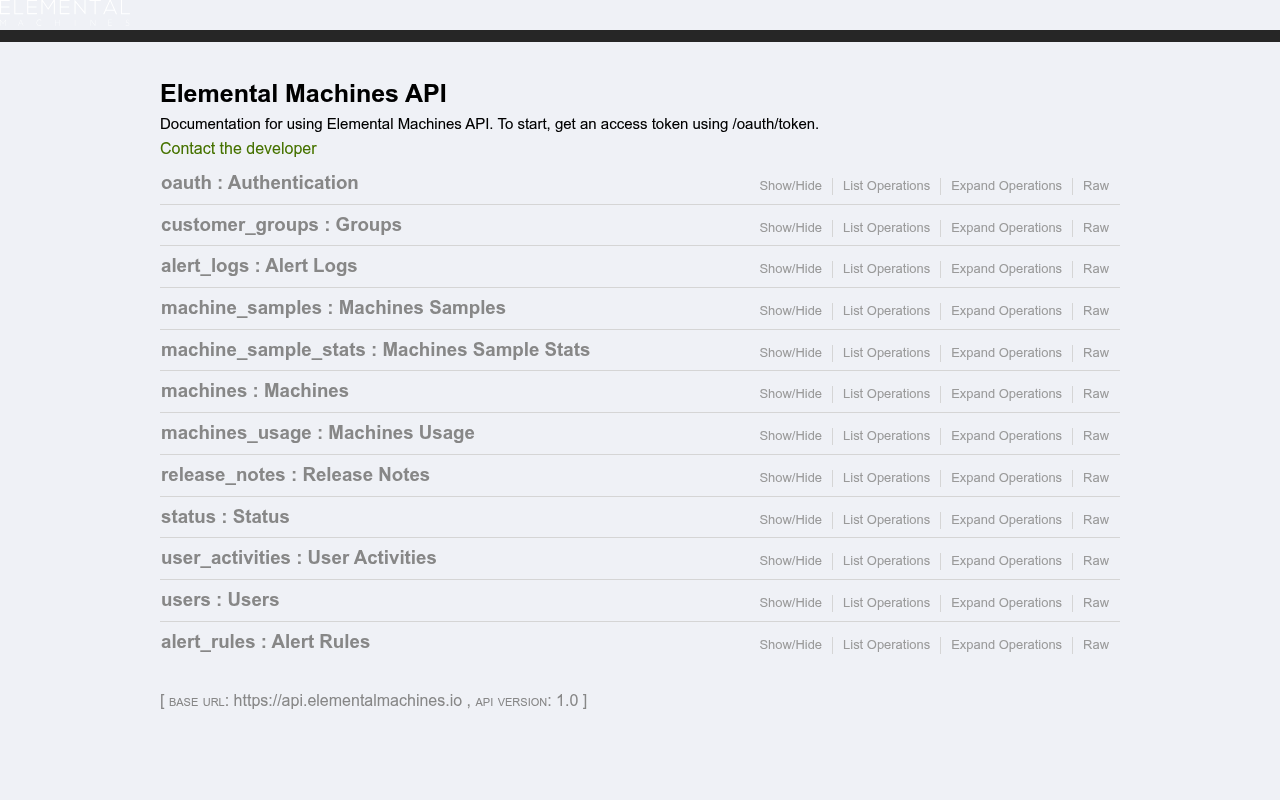Open Raw for customer_groups

pyautogui.click(x=1096, y=228)
